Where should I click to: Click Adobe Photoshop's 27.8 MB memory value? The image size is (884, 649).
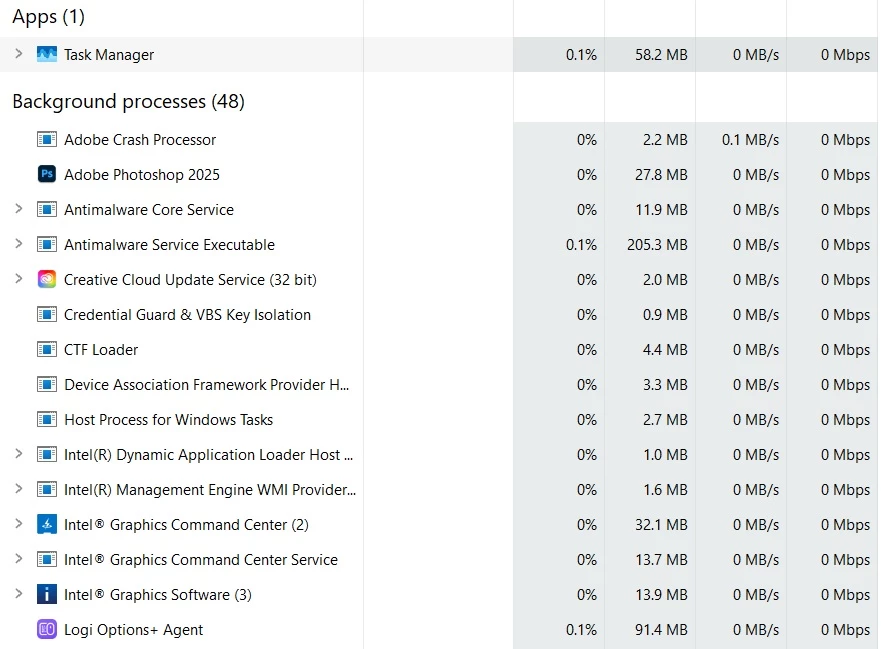[661, 175]
